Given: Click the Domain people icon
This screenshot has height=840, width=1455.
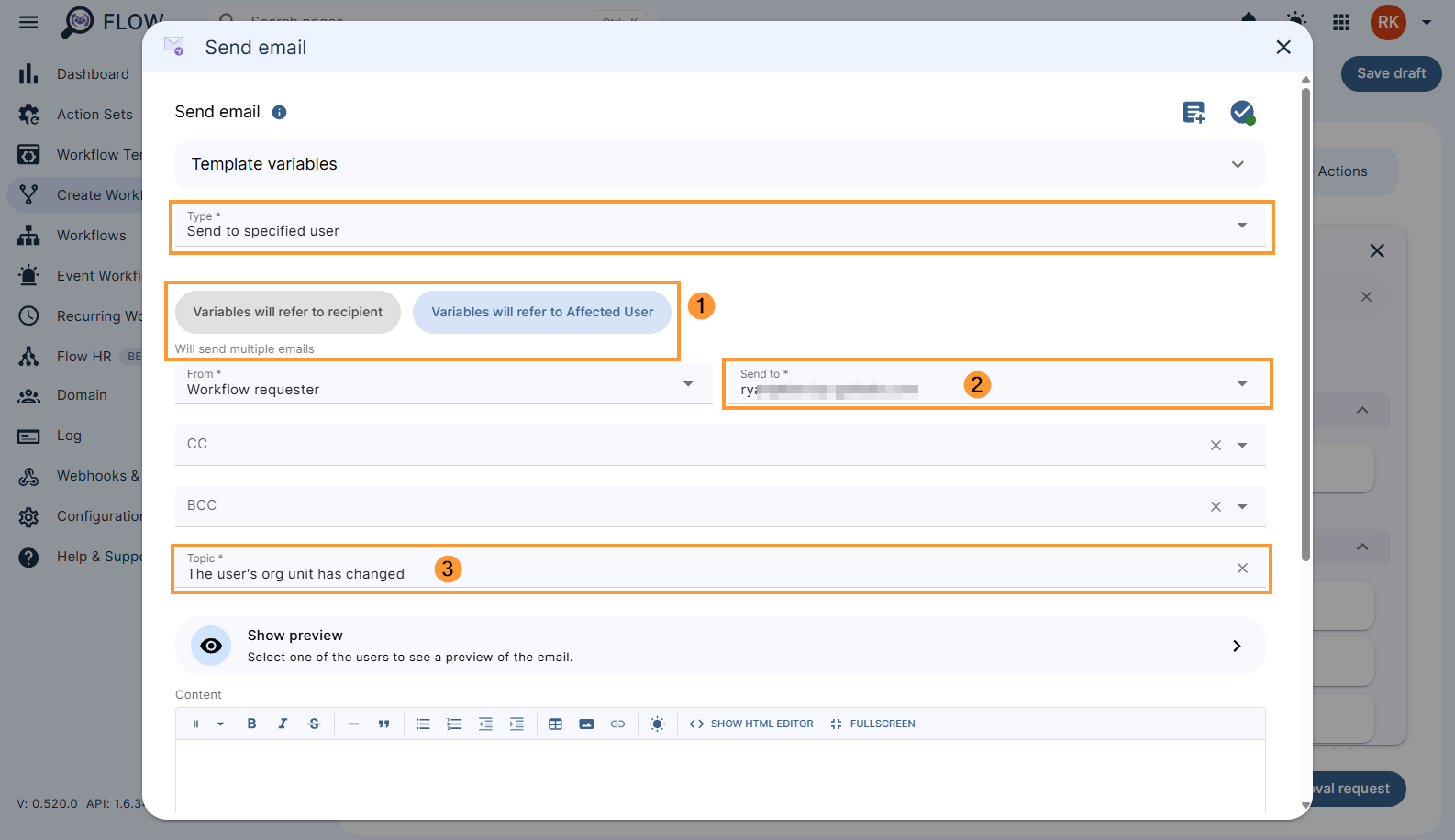Looking at the screenshot, I should click(28, 396).
